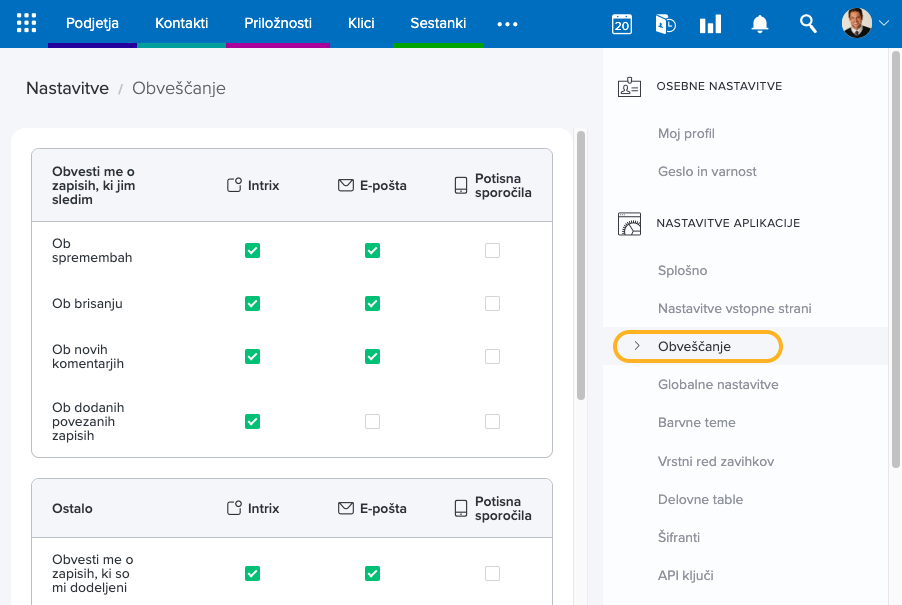Open the notifications bell icon
This screenshot has width=902, height=605.
point(760,24)
